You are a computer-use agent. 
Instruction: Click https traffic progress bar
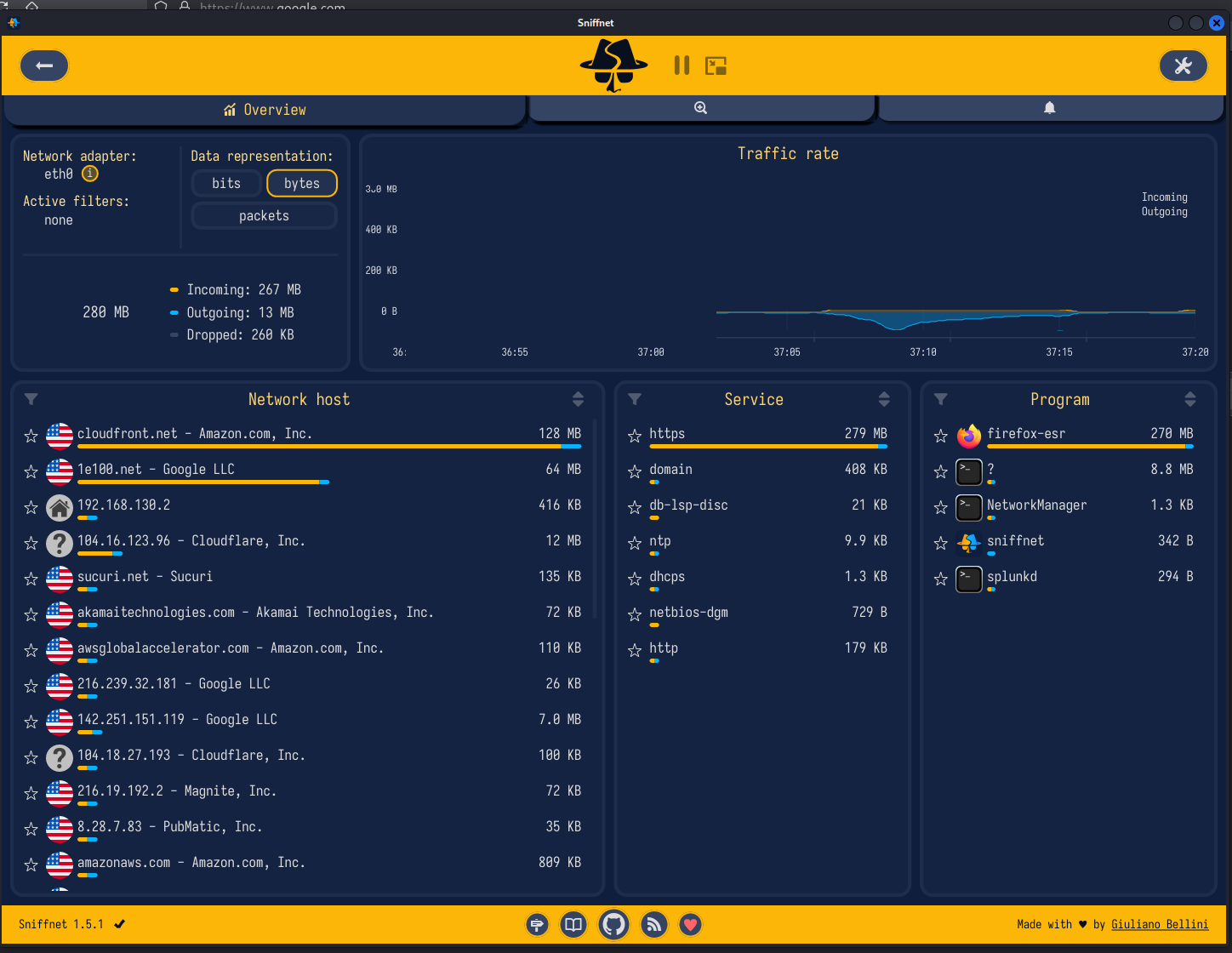(768, 446)
